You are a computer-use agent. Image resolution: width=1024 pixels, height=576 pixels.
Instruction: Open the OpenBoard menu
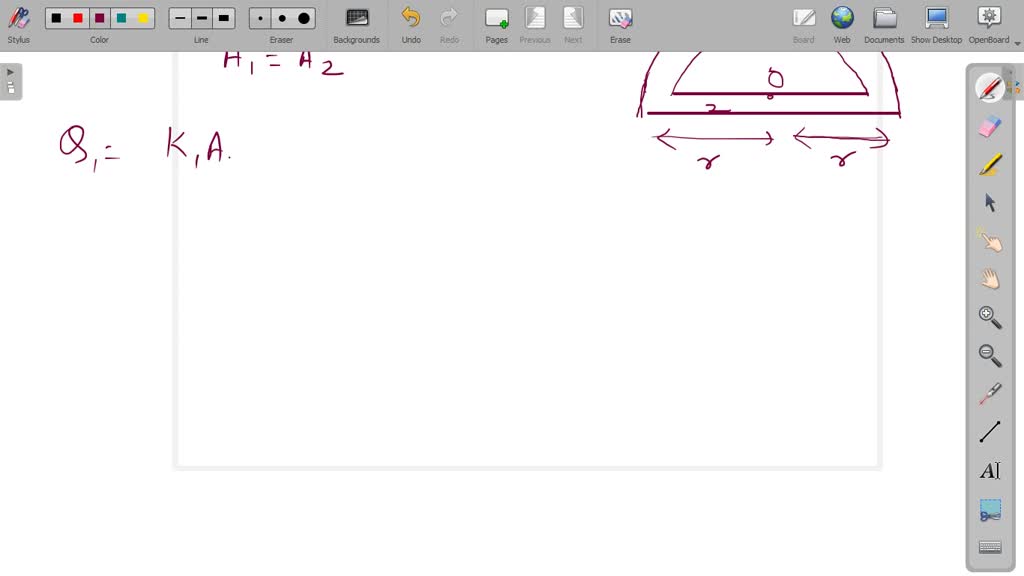[989, 25]
